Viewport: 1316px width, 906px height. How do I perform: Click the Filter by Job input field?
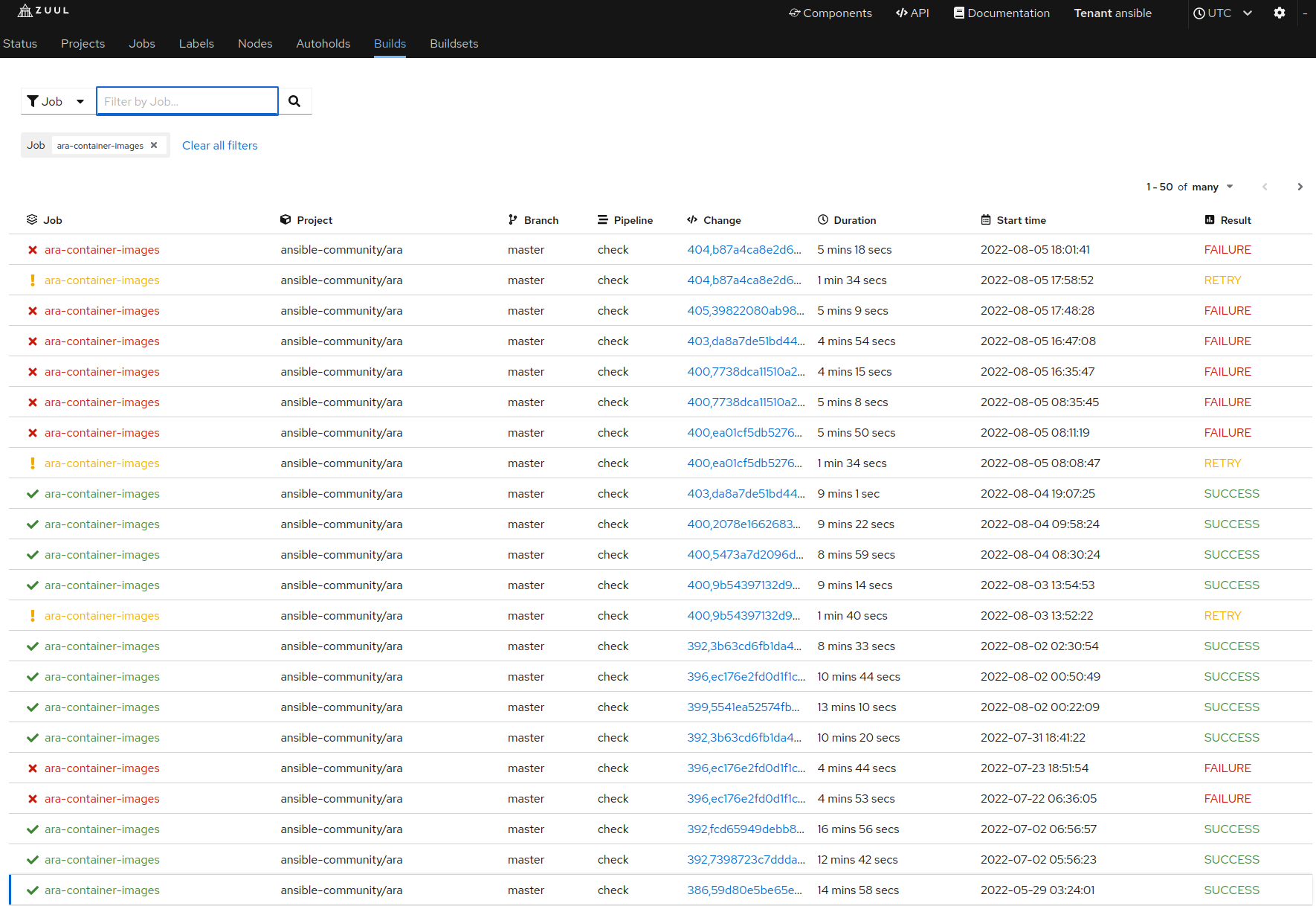(x=187, y=100)
